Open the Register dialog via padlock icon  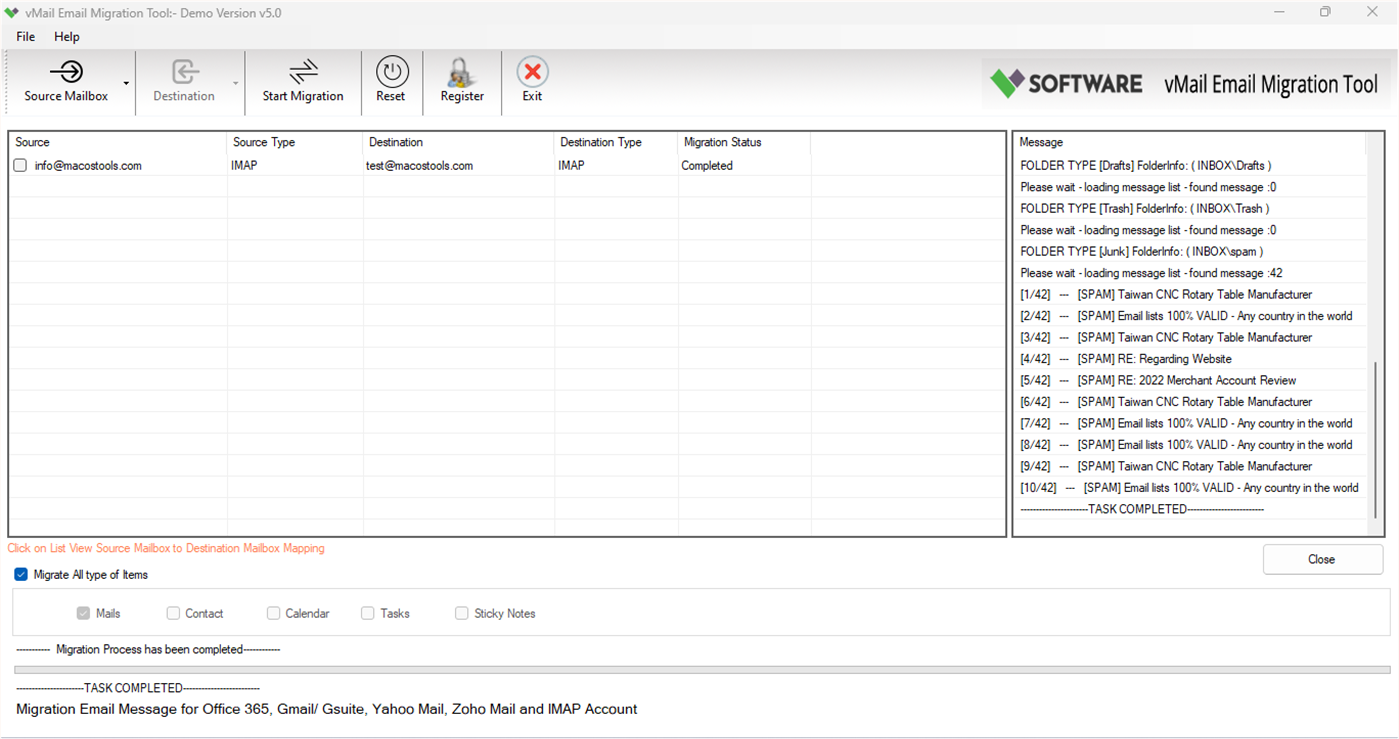[461, 80]
